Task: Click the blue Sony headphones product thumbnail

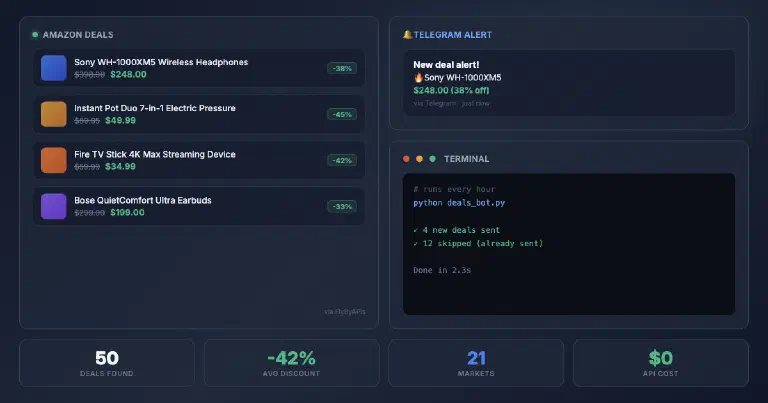Action: coord(53,68)
